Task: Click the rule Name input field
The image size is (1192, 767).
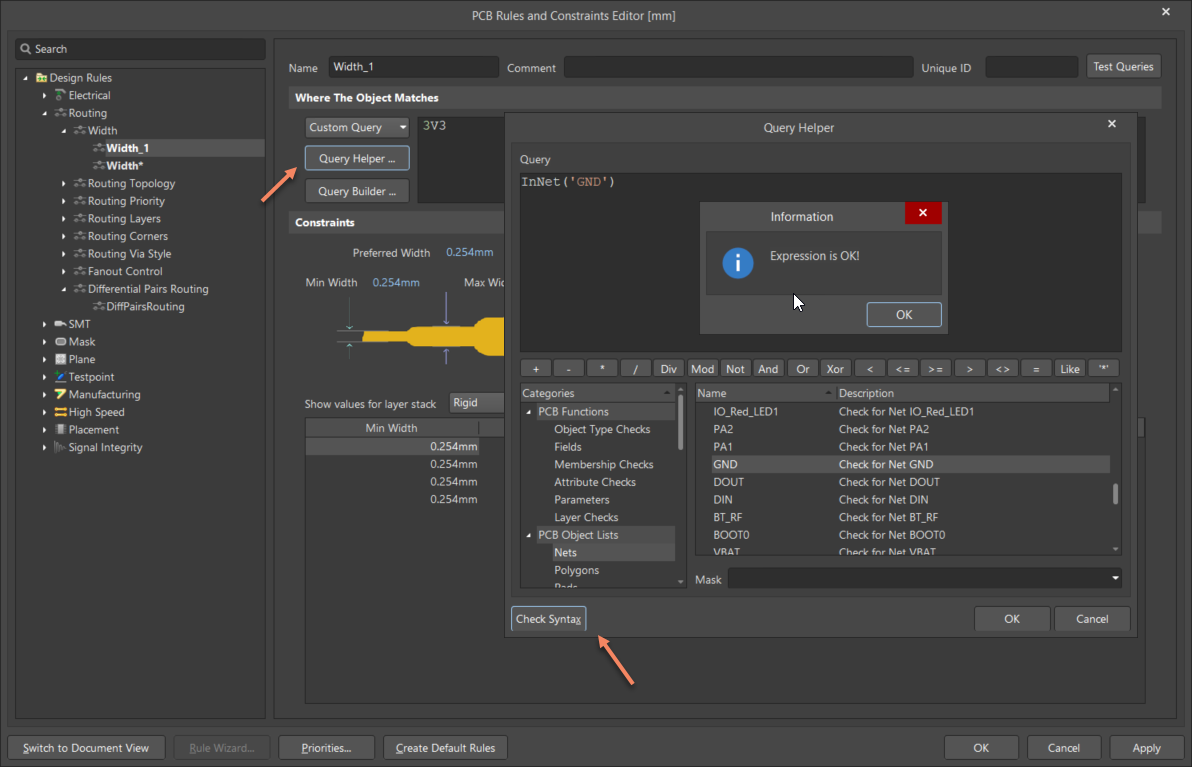Action: [413, 67]
